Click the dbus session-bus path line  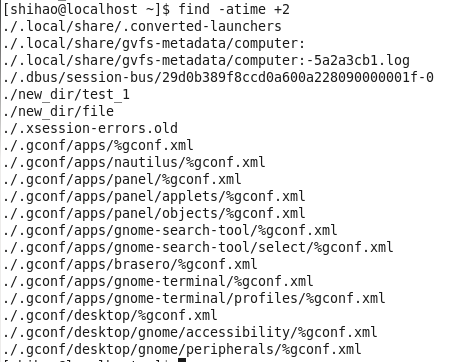coord(218,77)
